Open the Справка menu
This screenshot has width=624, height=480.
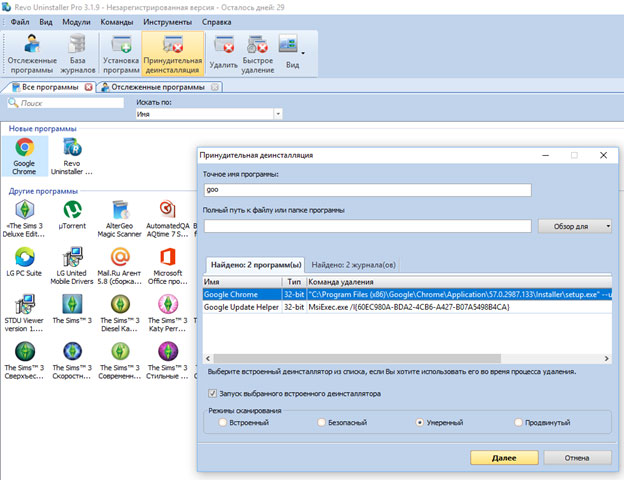(x=216, y=22)
